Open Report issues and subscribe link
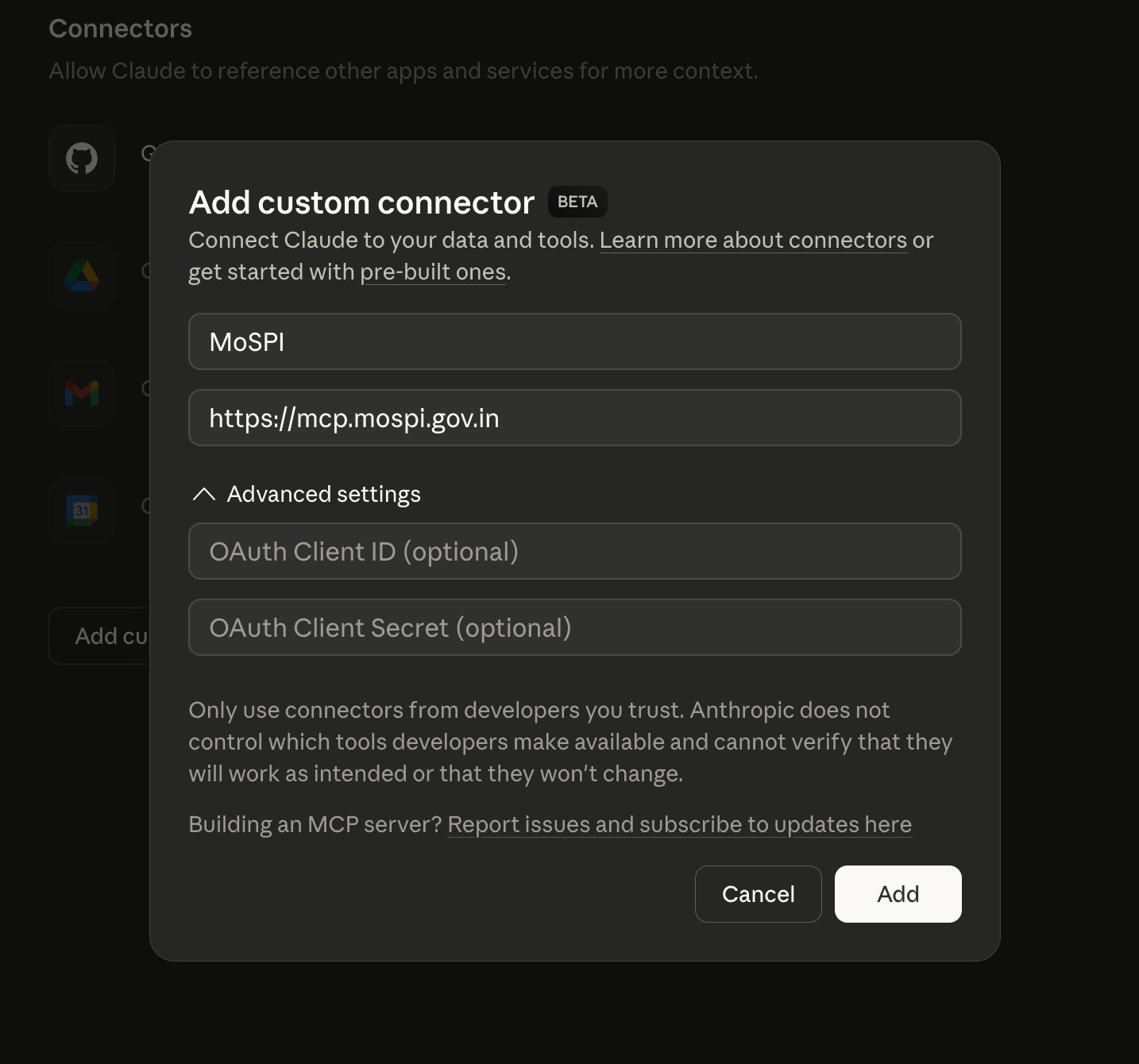The height and width of the screenshot is (1064, 1139). [679, 825]
